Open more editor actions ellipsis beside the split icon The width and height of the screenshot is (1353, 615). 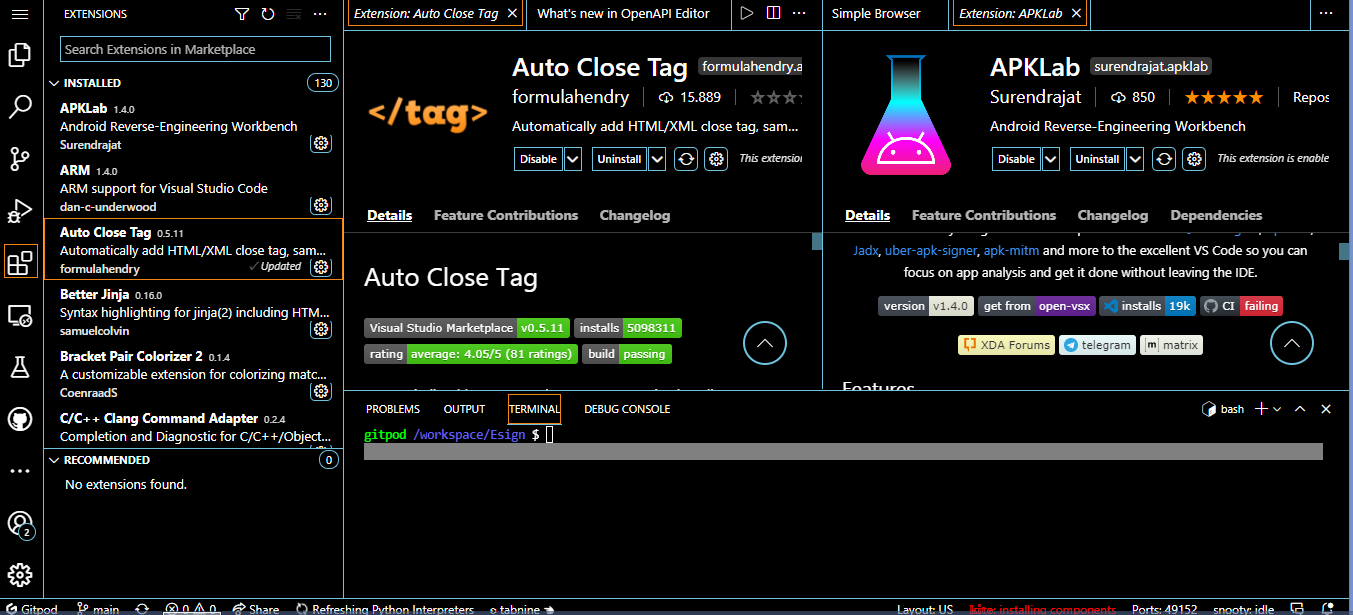pos(801,14)
